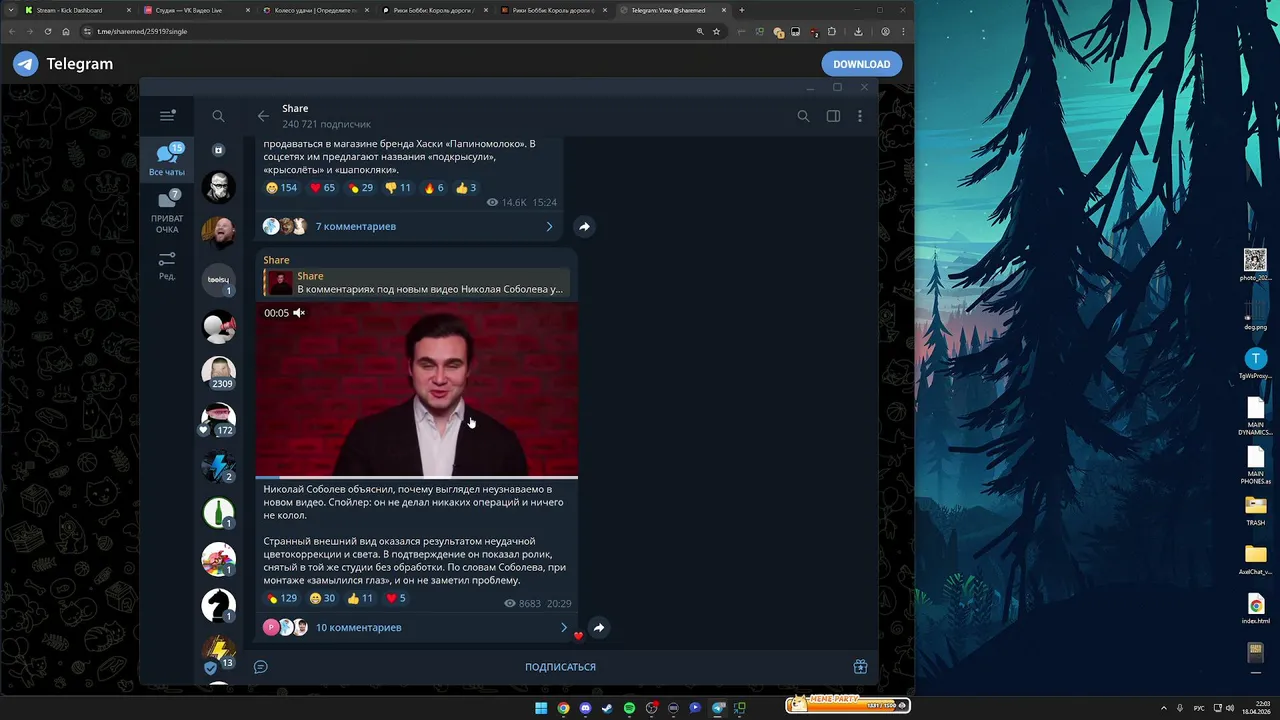Open discussion icon at the bottom left of chat

coord(261,667)
